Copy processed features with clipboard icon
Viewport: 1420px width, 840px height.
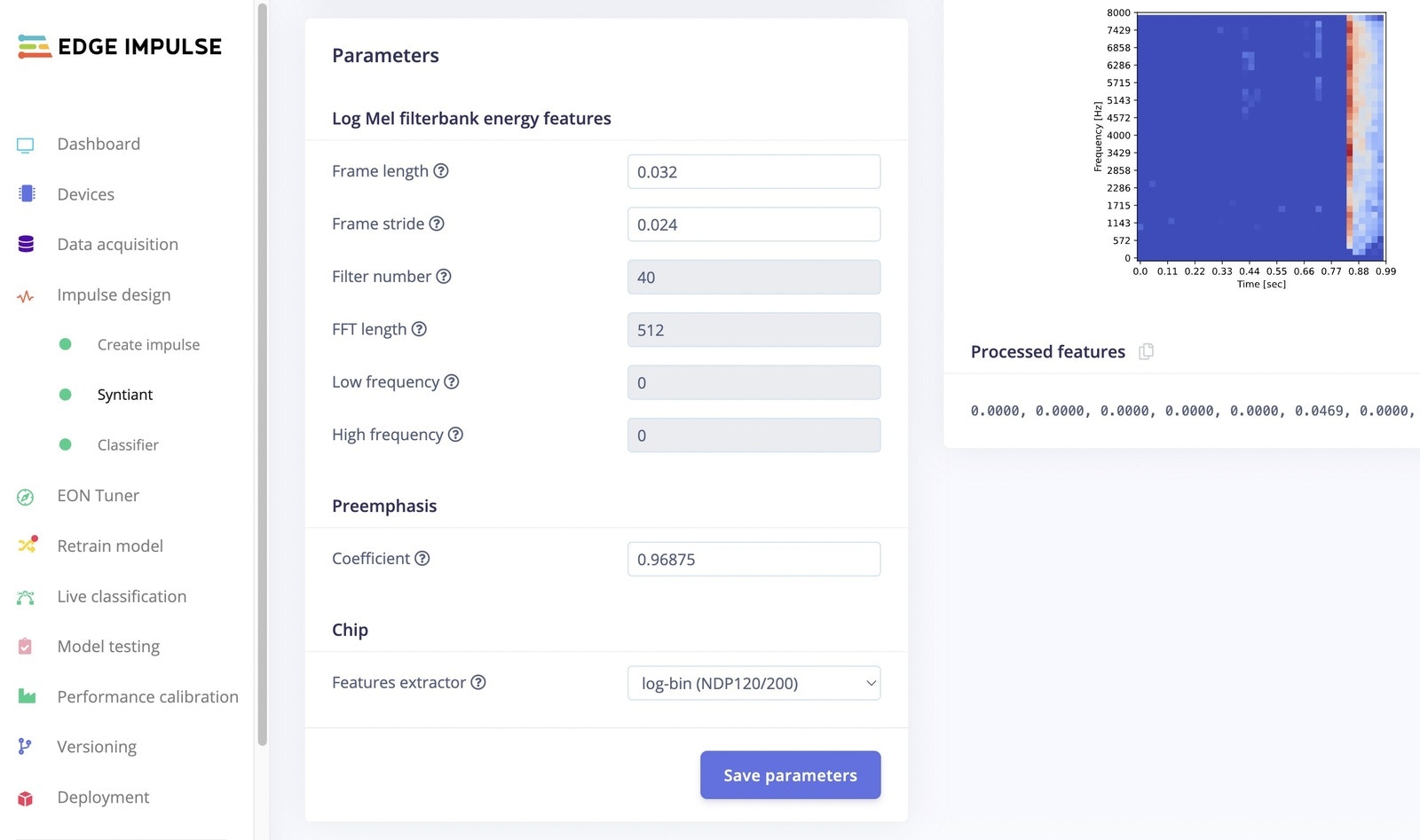click(1146, 351)
